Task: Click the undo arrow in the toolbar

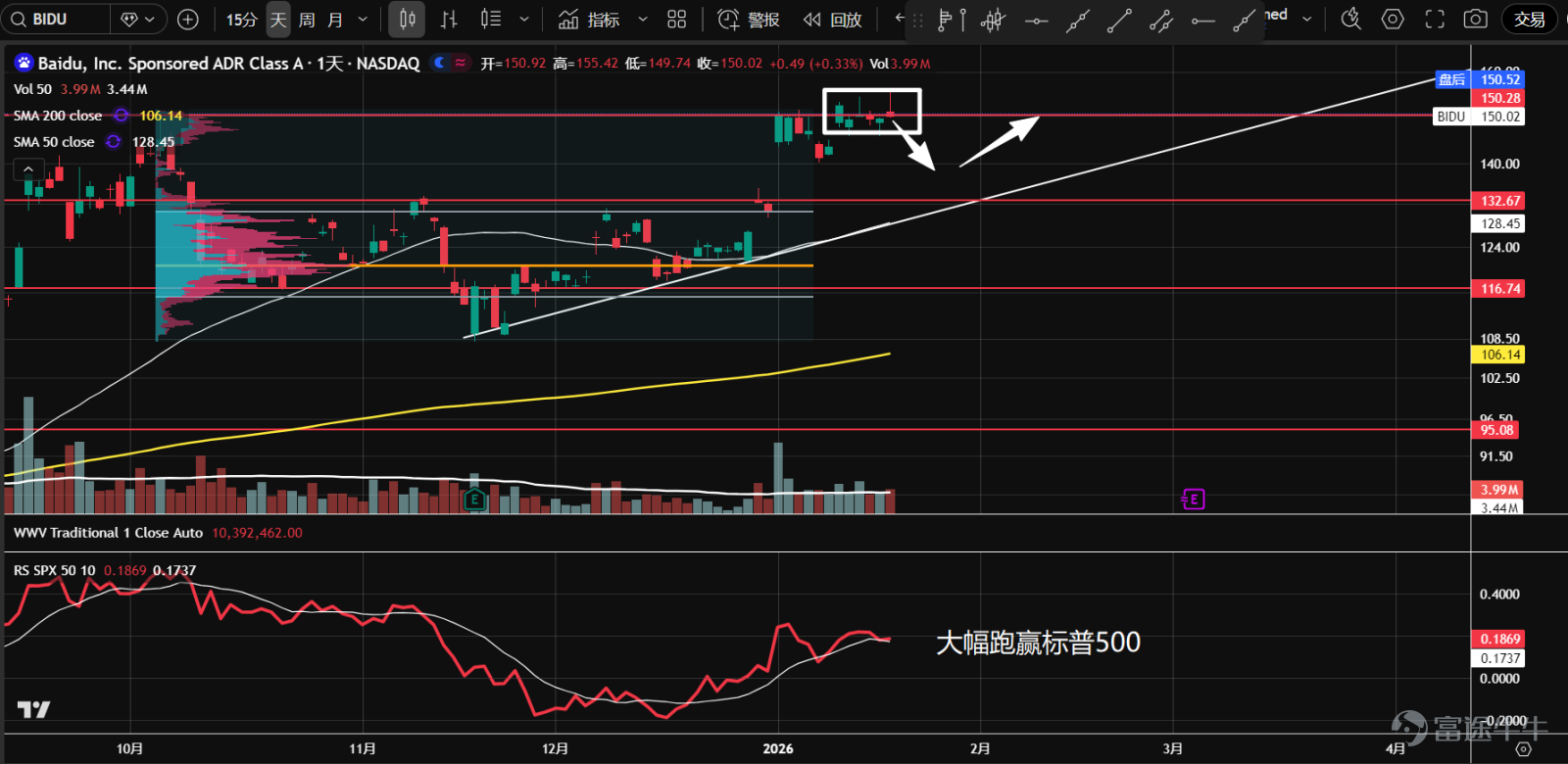Action: click(x=901, y=18)
